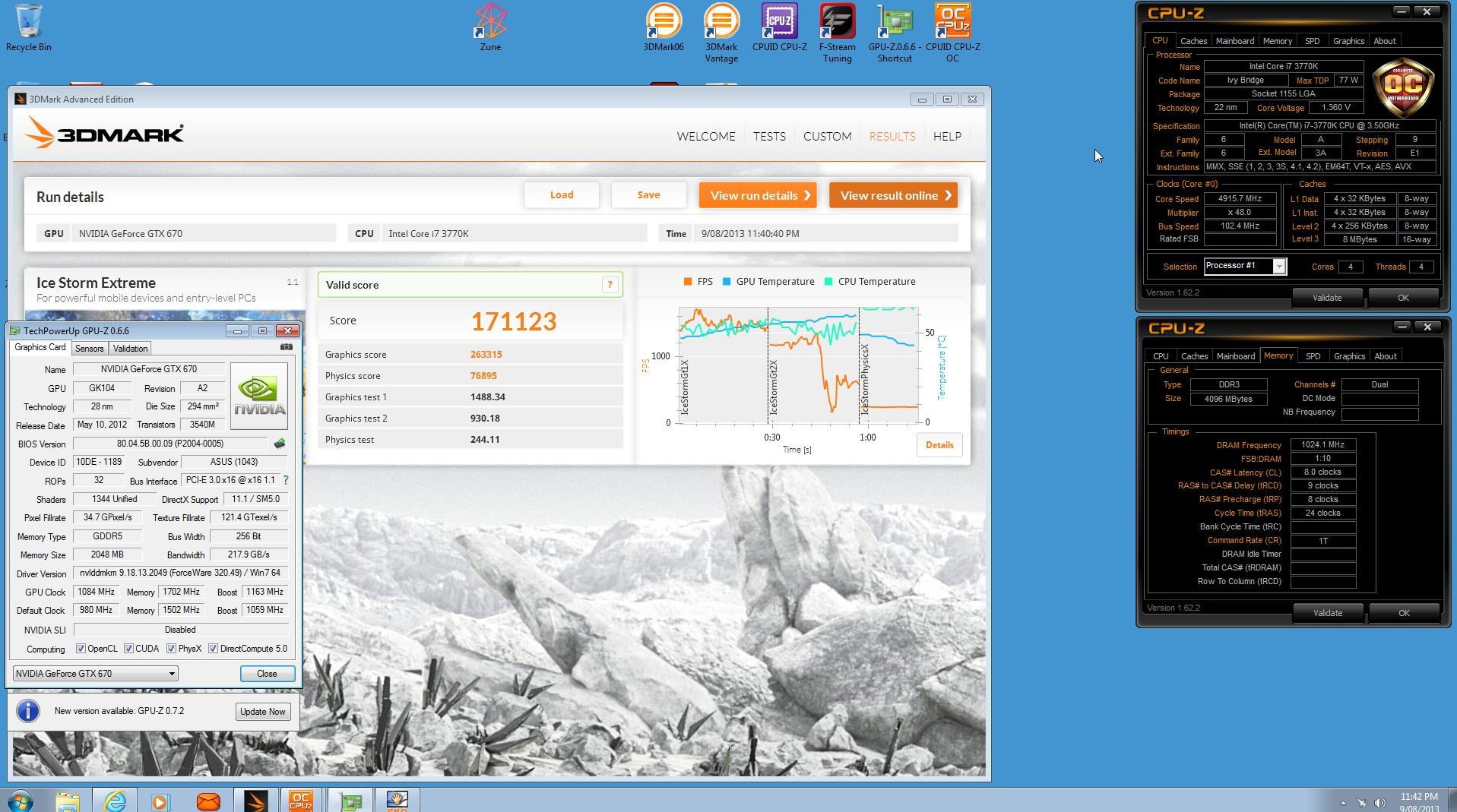Toggle the CUDA checkbox in GPU-Z
This screenshot has width=1457, height=812.
(x=128, y=649)
